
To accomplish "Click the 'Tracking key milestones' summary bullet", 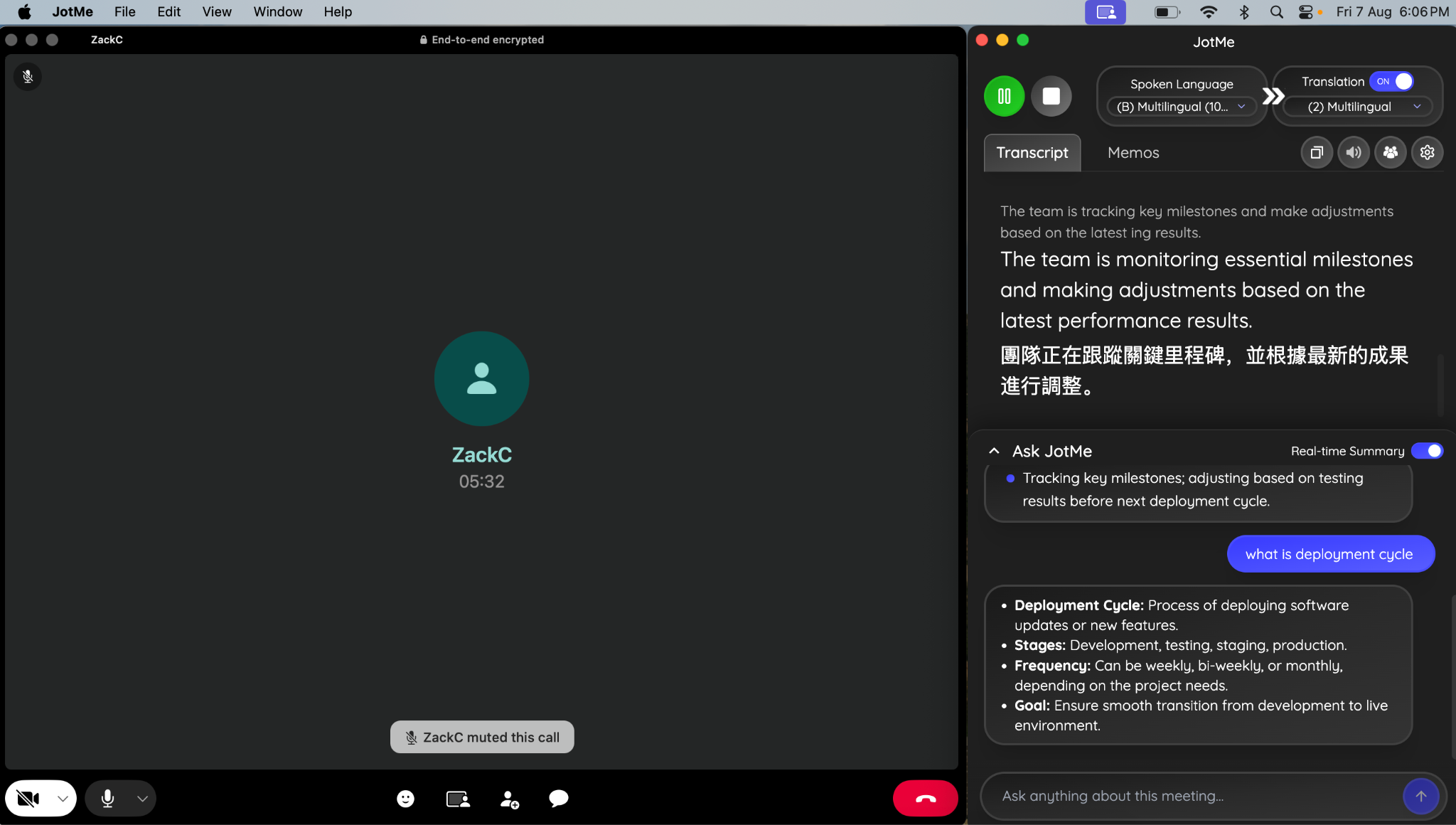I will click(1192, 489).
